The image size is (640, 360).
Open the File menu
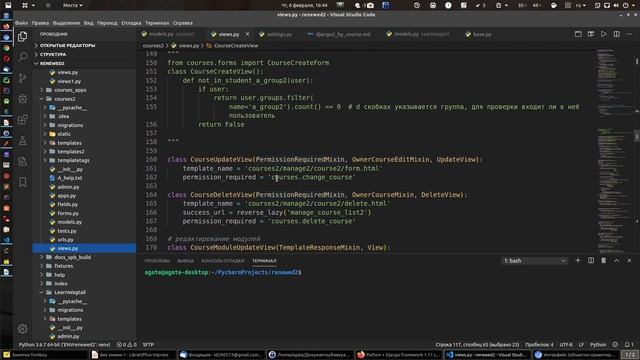(x=22, y=23)
